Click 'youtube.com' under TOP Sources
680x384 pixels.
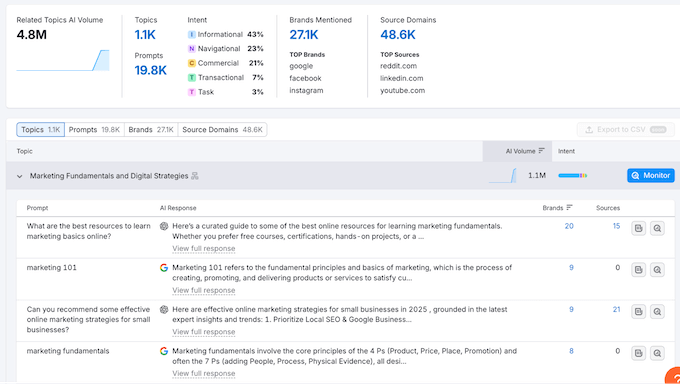pyautogui.click(x=402, y=91)
